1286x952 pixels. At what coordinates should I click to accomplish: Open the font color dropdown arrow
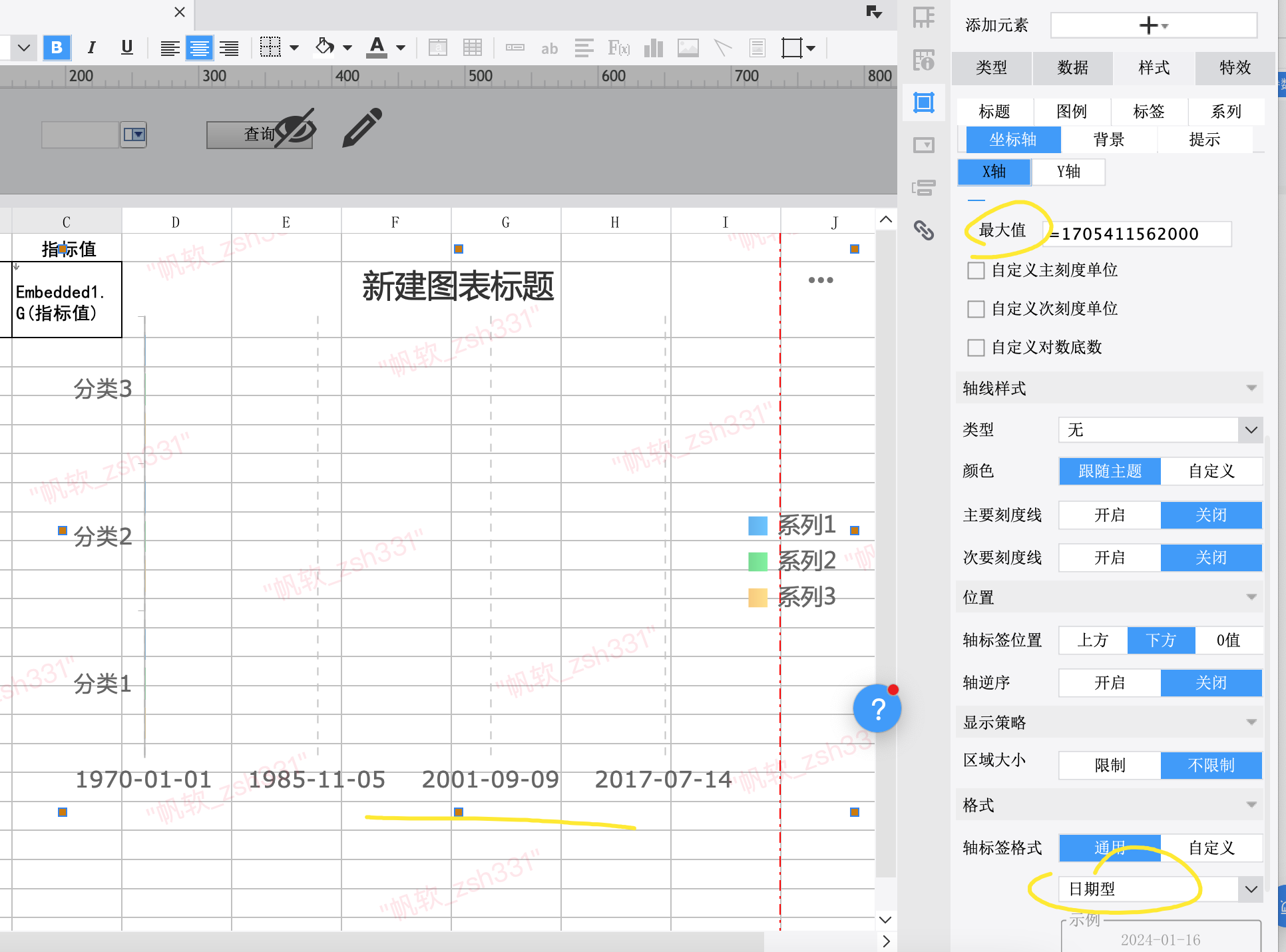click(x=401, y=48)
